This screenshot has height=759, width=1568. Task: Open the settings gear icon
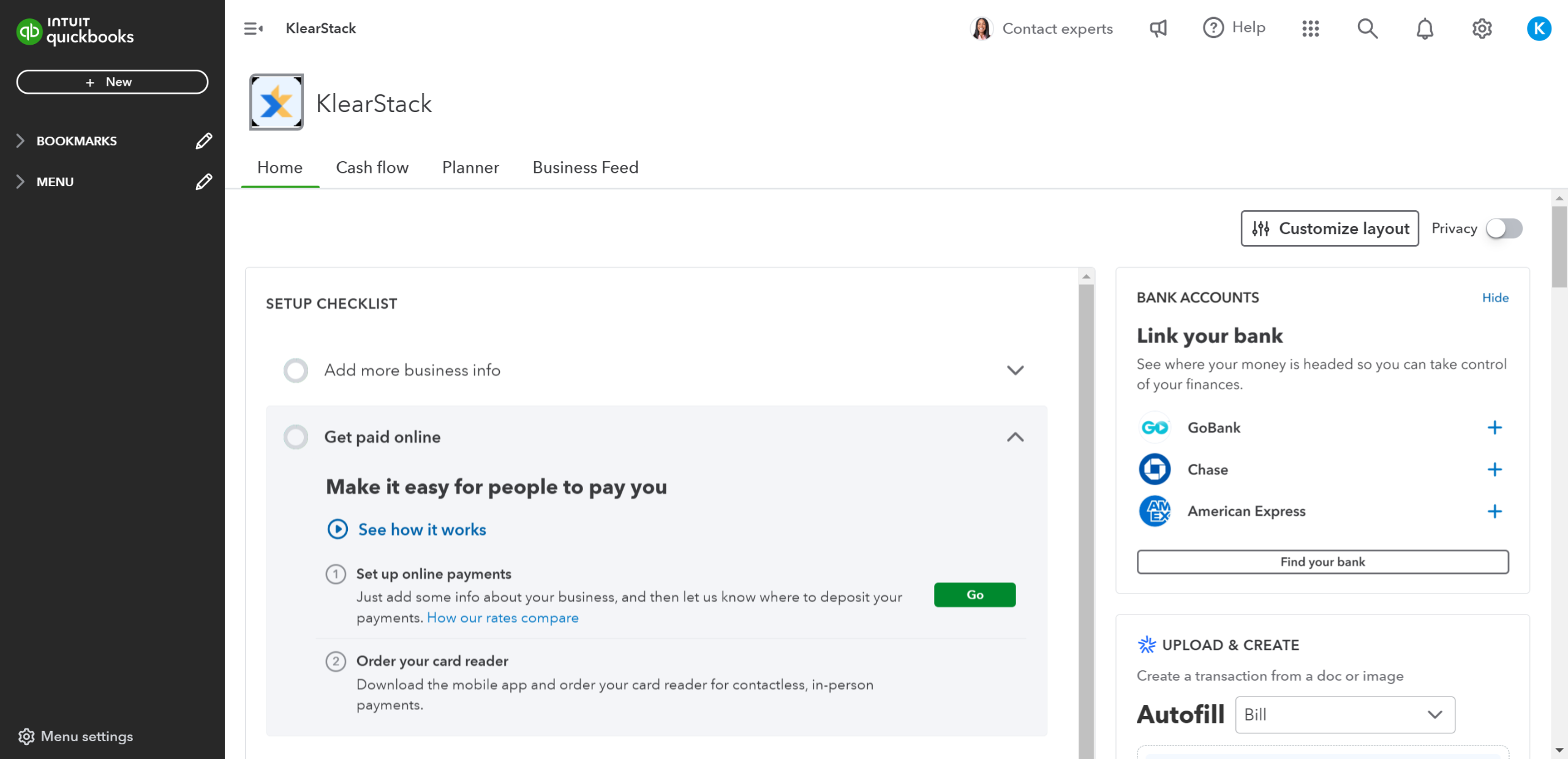pyautogui.click(x=1482, y=29)
